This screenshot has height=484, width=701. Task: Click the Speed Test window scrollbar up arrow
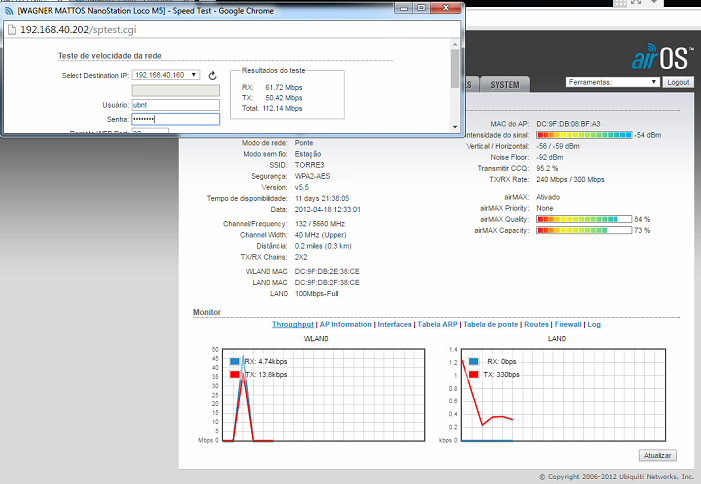pyautogui.click(x=455, y=44)
